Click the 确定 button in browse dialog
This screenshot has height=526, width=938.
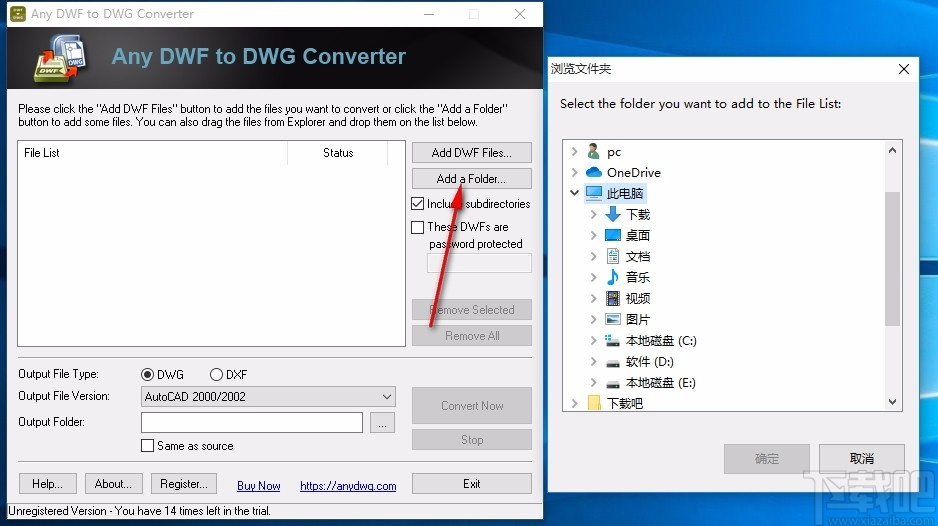click(766, 459)
